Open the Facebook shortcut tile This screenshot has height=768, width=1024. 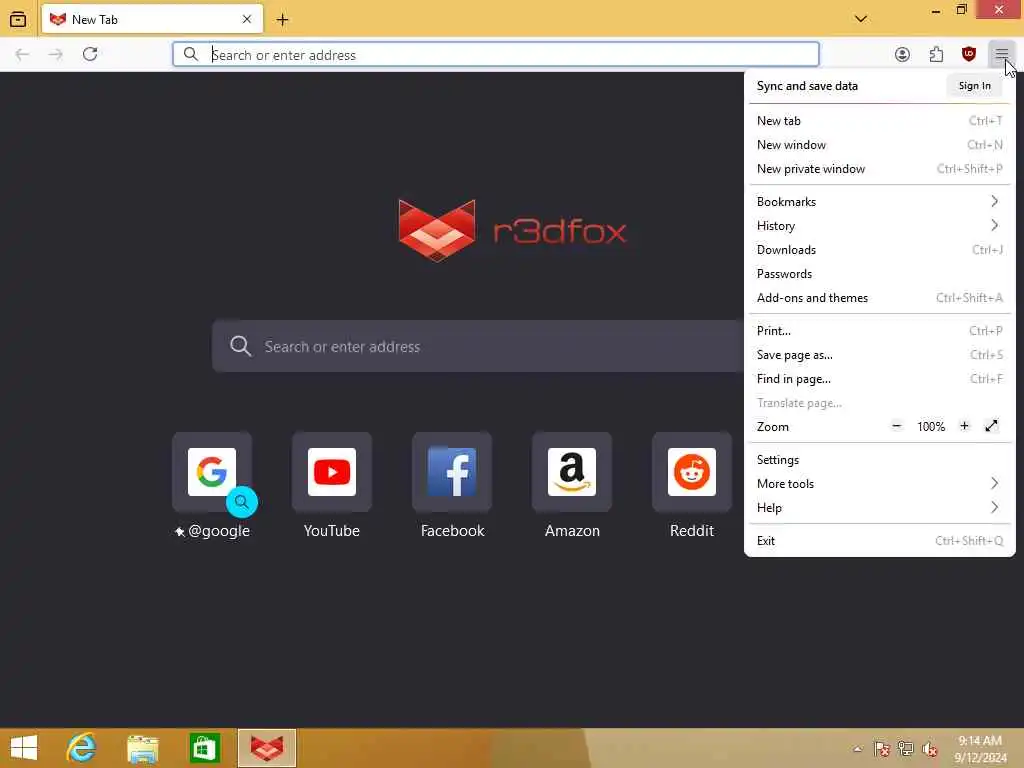[x=452, y=472]
